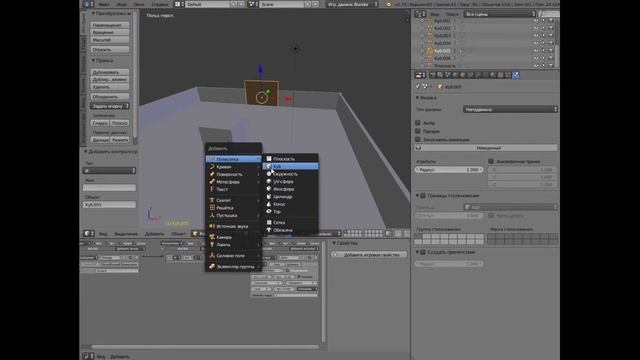
Task: Click the Дублировать button
Action: 110,72
